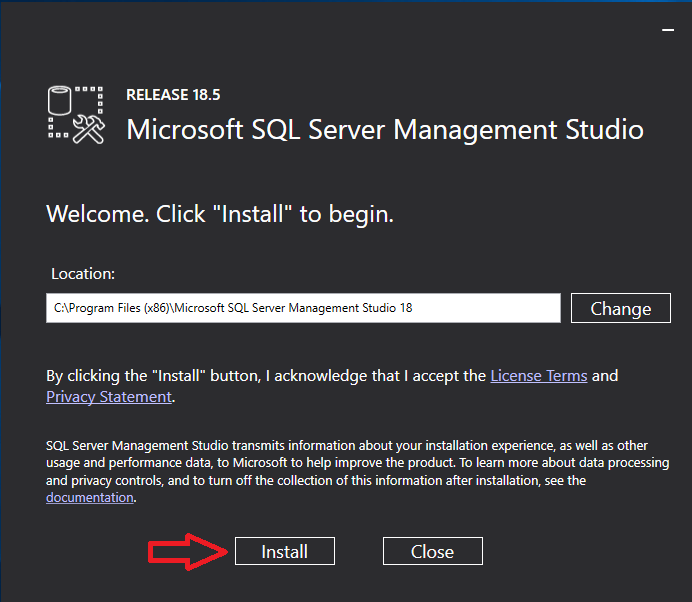Viewport: 692px width, 602px height.
Task: Open the Privacy Statement link
Action: [109, 397]
